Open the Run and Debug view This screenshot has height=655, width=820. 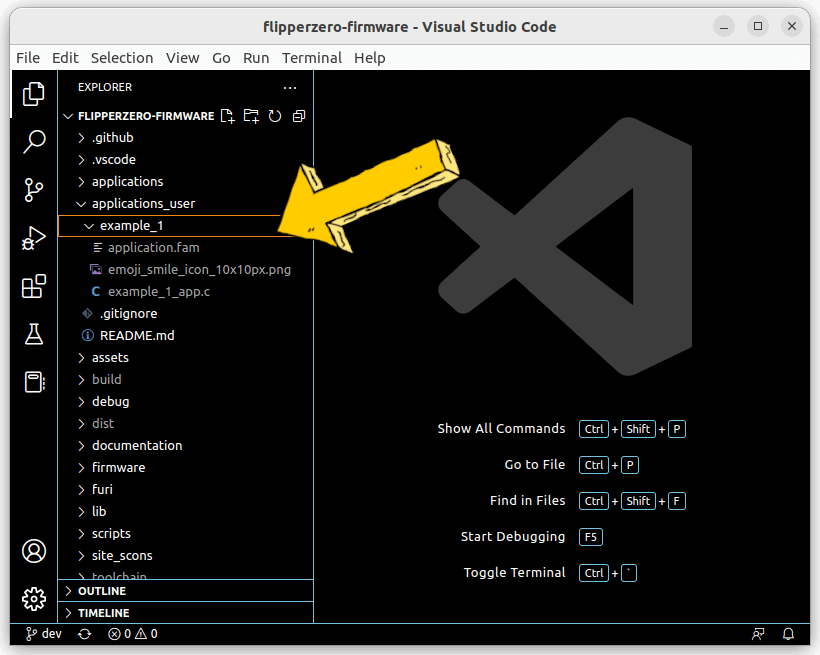[34, 238]
